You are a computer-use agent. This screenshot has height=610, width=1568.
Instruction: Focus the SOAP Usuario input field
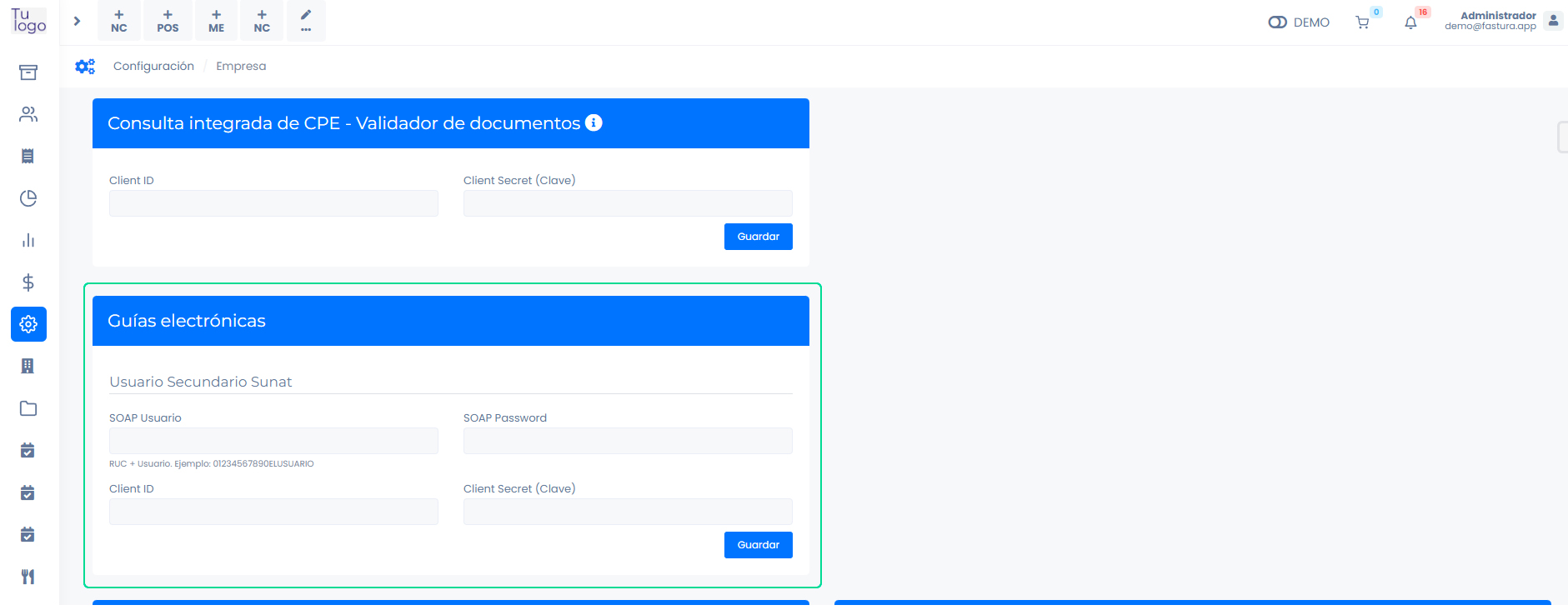273,441
